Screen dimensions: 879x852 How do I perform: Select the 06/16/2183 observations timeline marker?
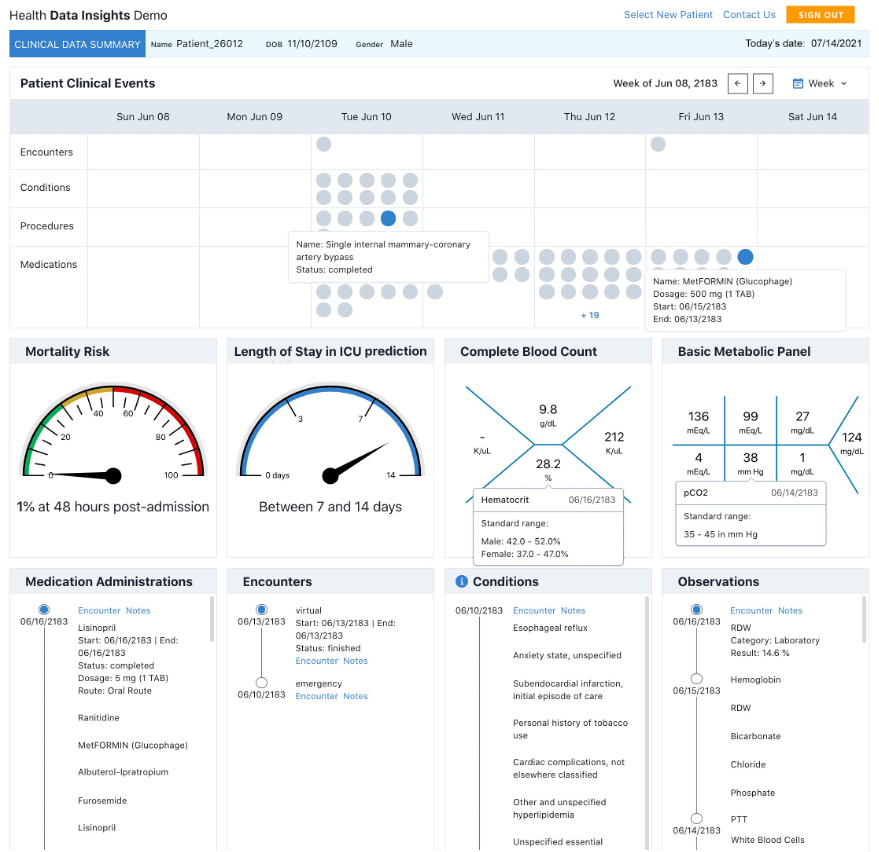coord(696,609)
